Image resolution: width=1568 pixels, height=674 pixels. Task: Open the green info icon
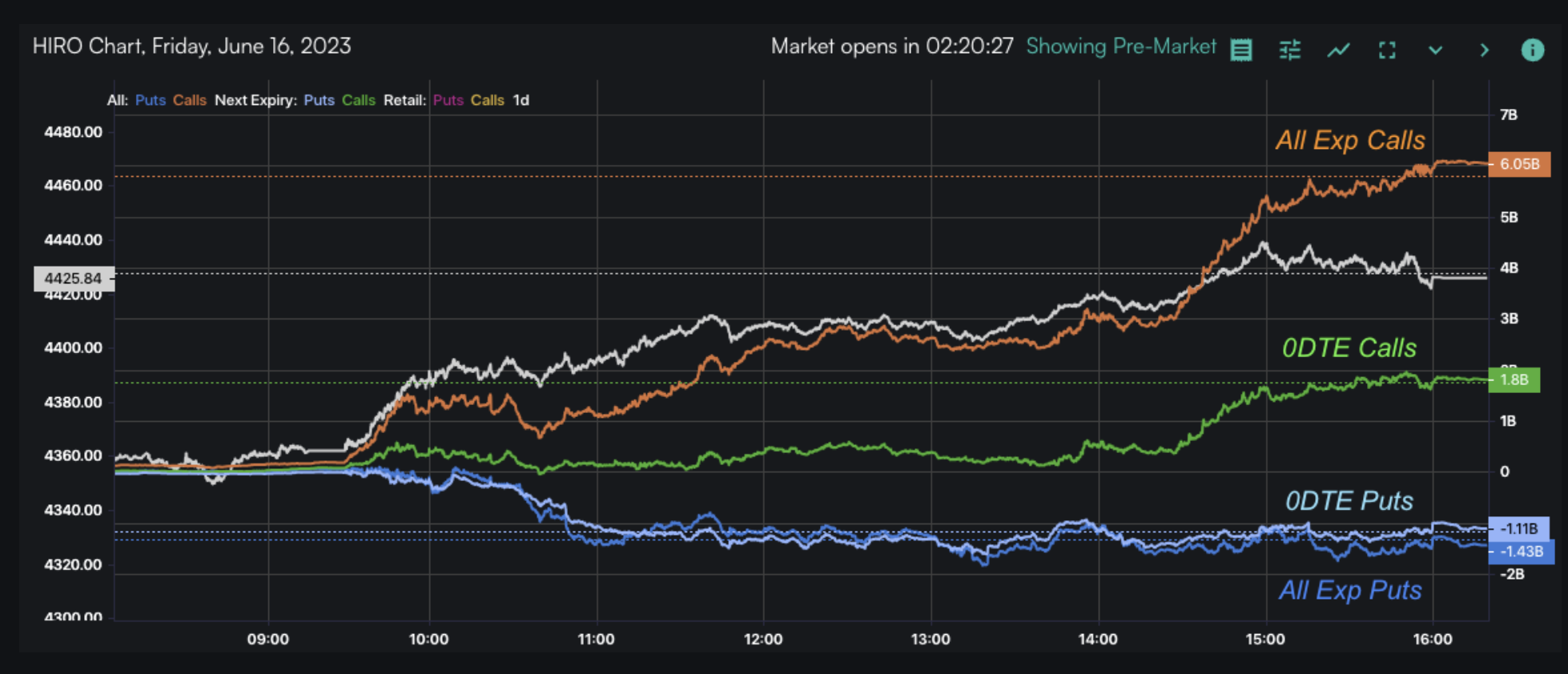[x=1532, y=50]
